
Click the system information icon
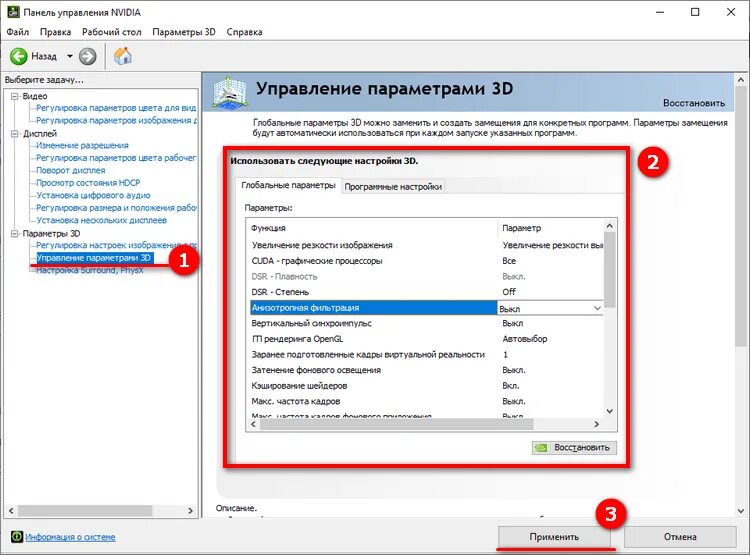click(x=17, y=537)
